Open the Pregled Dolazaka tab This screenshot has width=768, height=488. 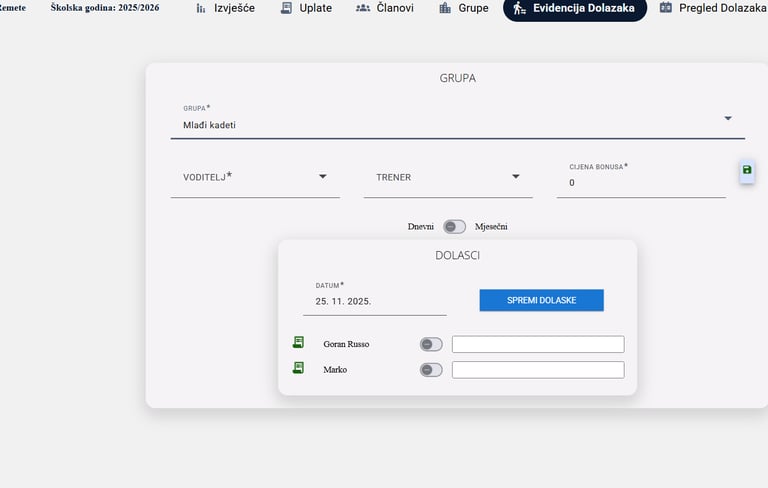point(713,8)
